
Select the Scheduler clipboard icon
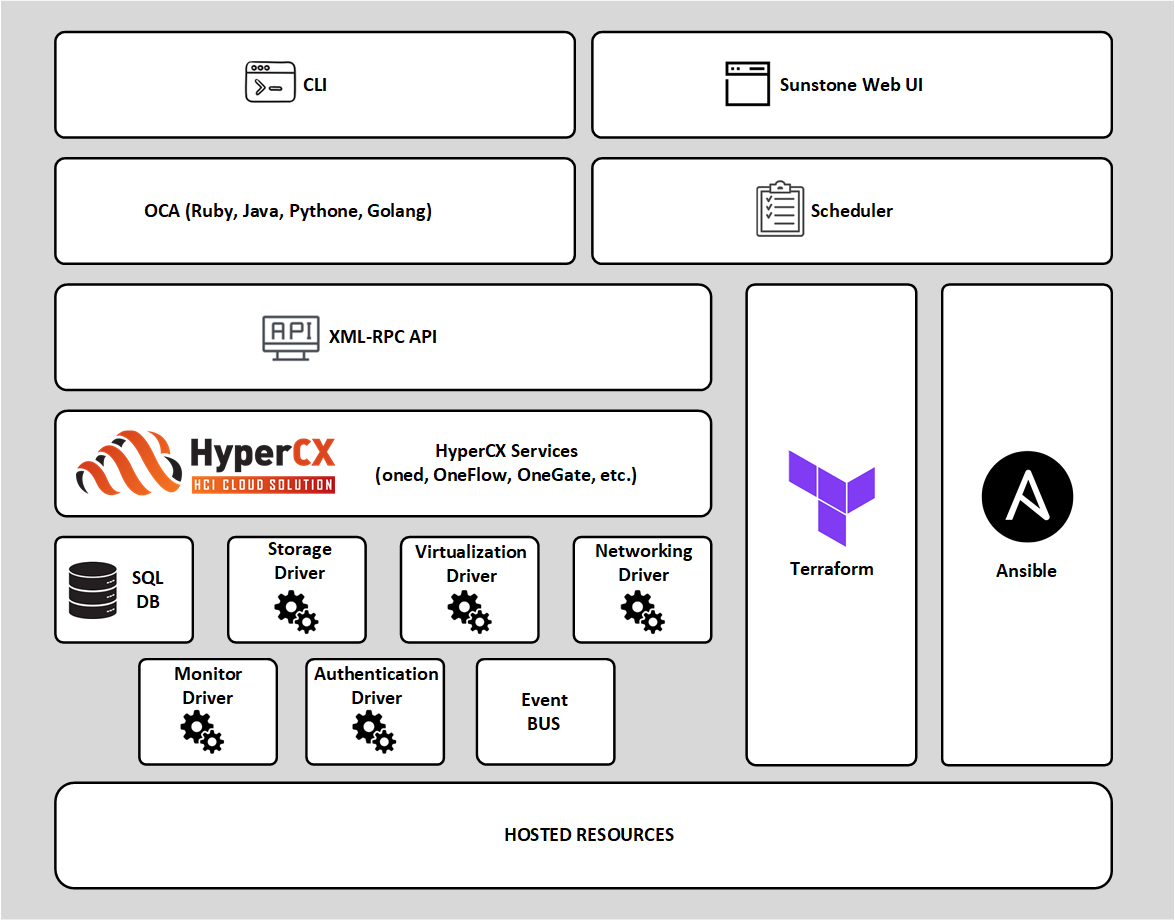(x=780, y=209)
